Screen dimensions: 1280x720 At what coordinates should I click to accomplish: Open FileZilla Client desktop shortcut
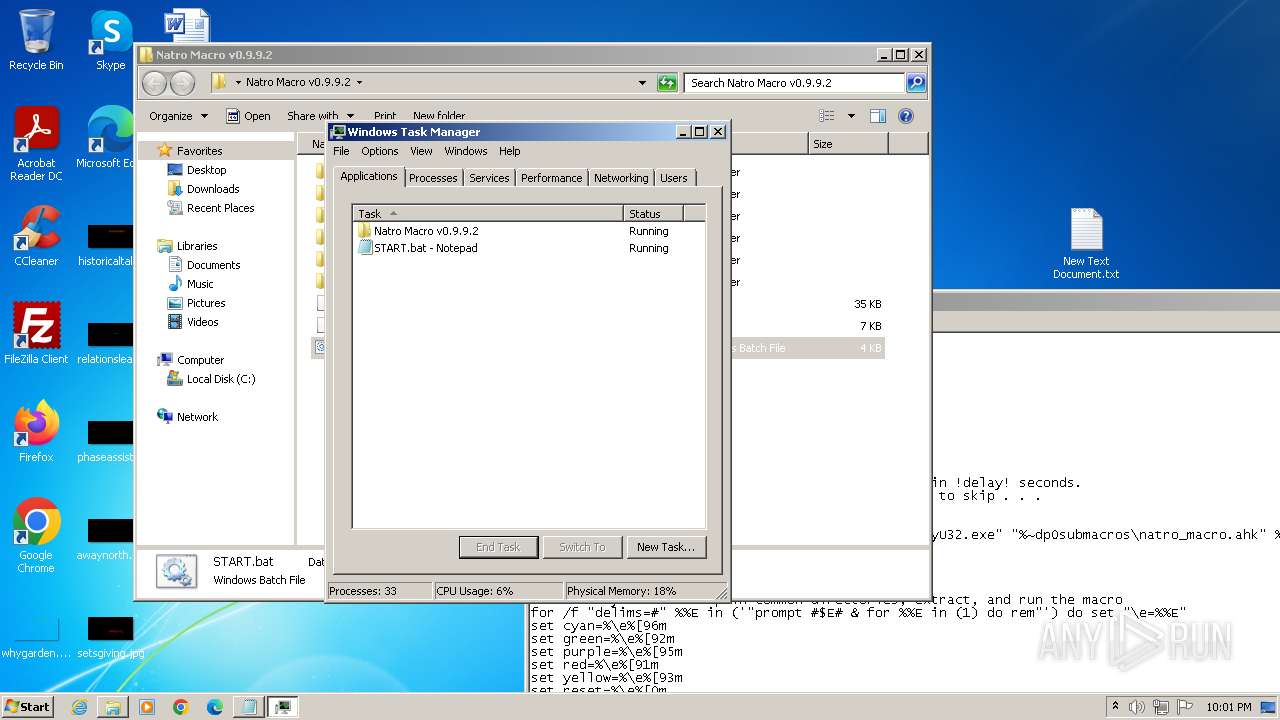36,334
